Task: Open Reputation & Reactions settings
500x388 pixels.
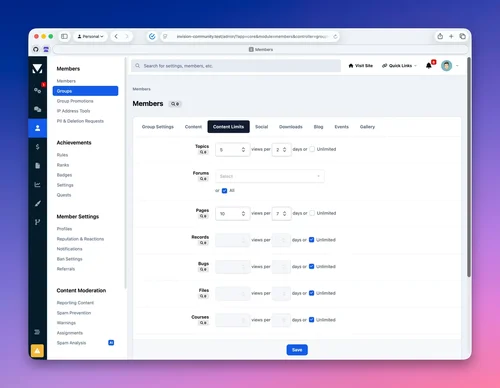Action: (80, 239)
